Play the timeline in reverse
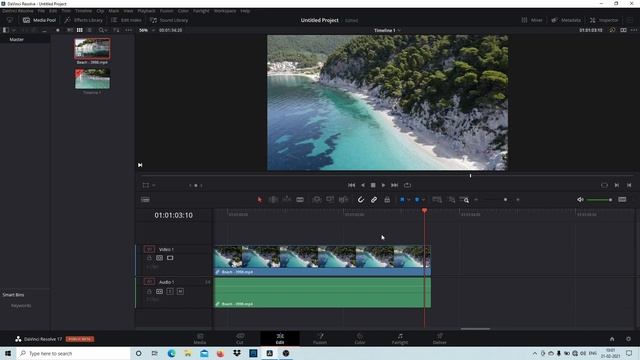640x360 pixels. point(362,185)
